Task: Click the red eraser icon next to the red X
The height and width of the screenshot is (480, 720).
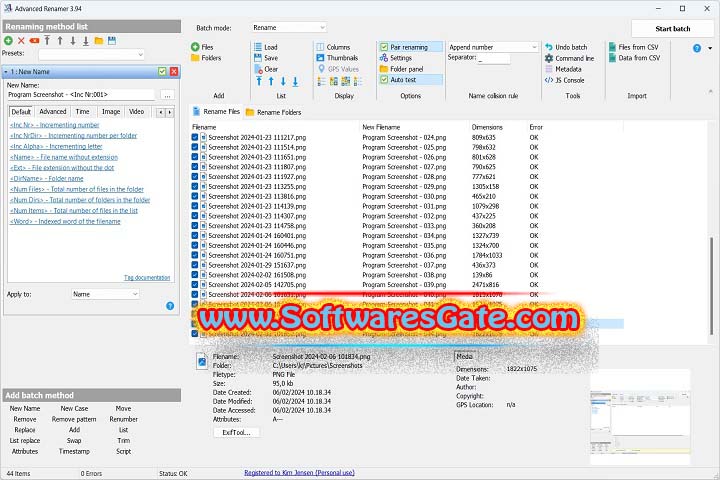Action: (34, 40)
